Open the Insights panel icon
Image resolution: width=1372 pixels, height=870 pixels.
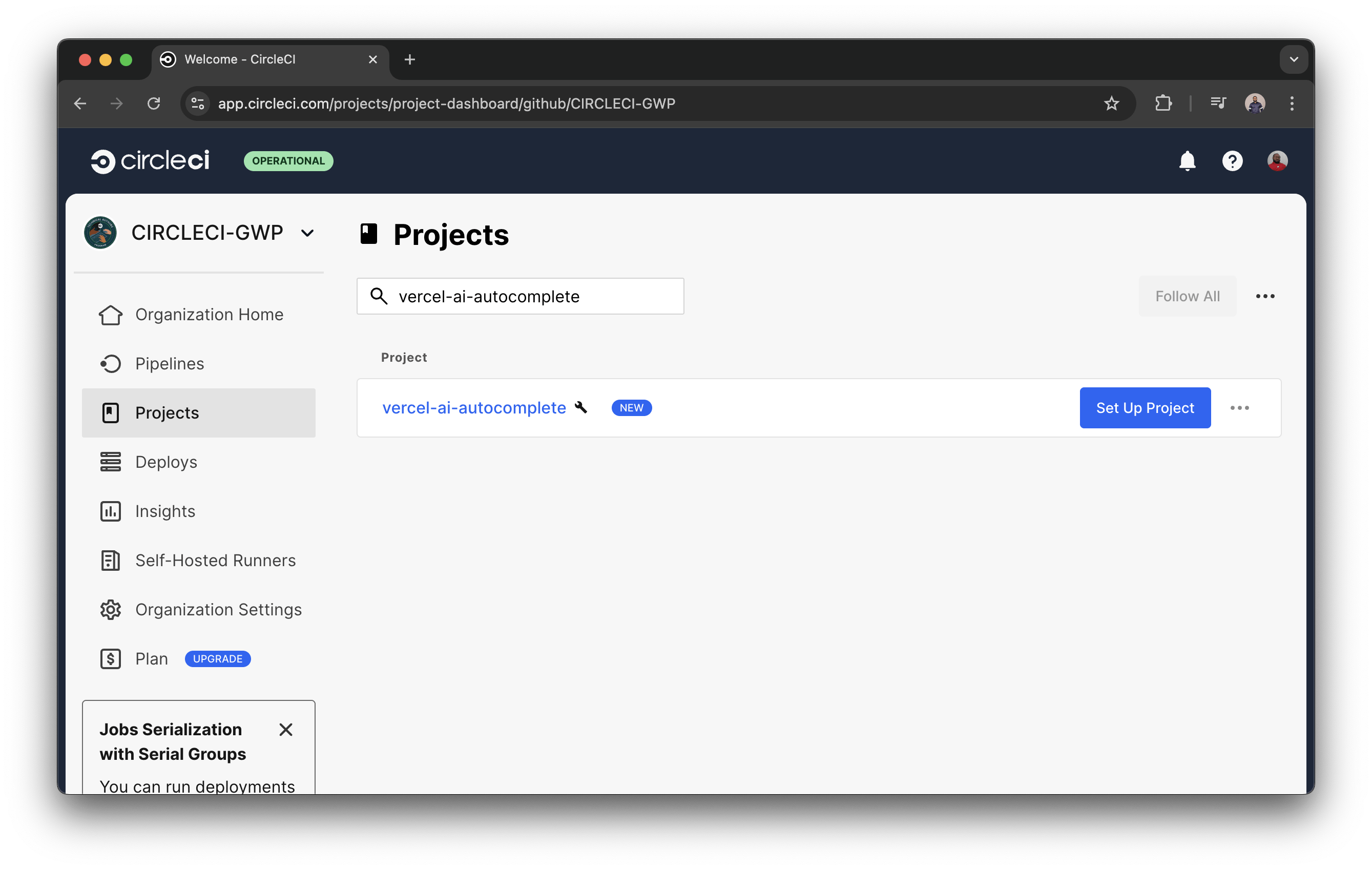click(x=111, y=511)
